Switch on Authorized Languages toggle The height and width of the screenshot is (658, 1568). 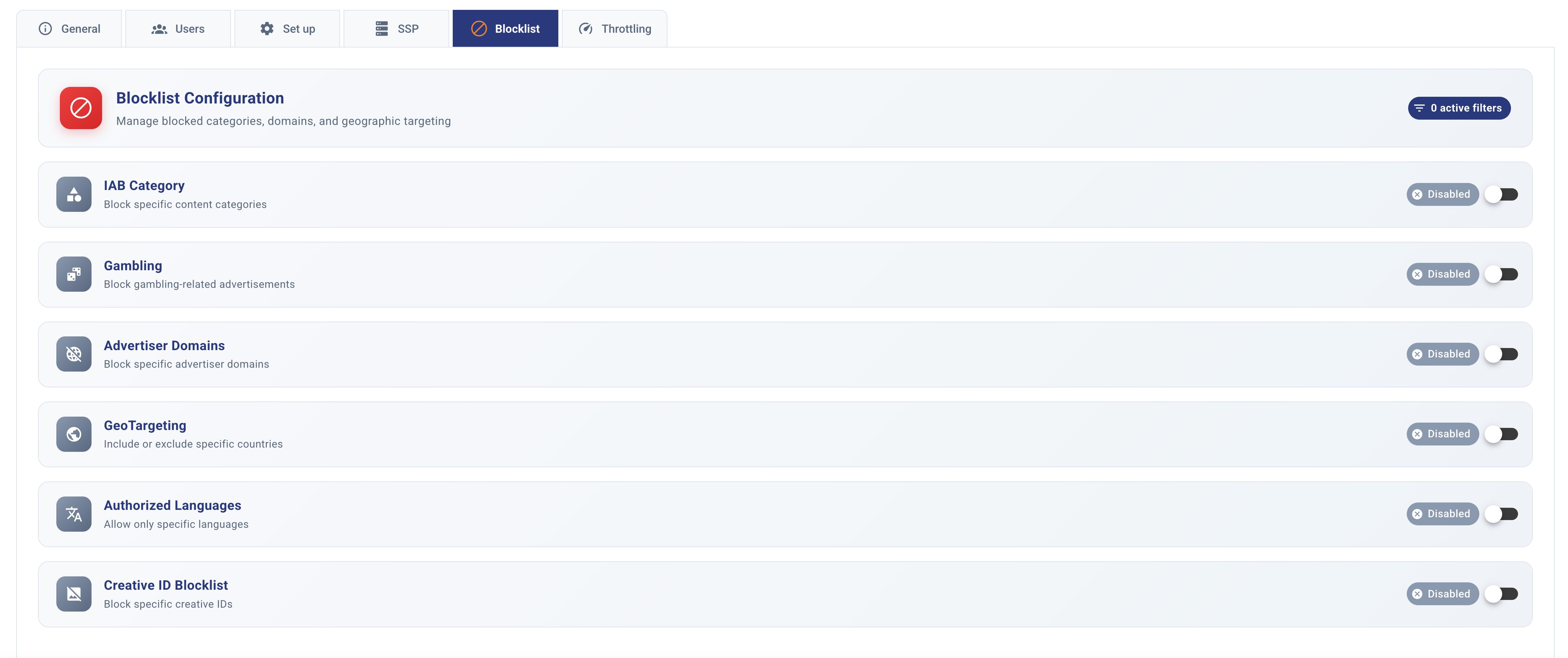coord(1501,514)
